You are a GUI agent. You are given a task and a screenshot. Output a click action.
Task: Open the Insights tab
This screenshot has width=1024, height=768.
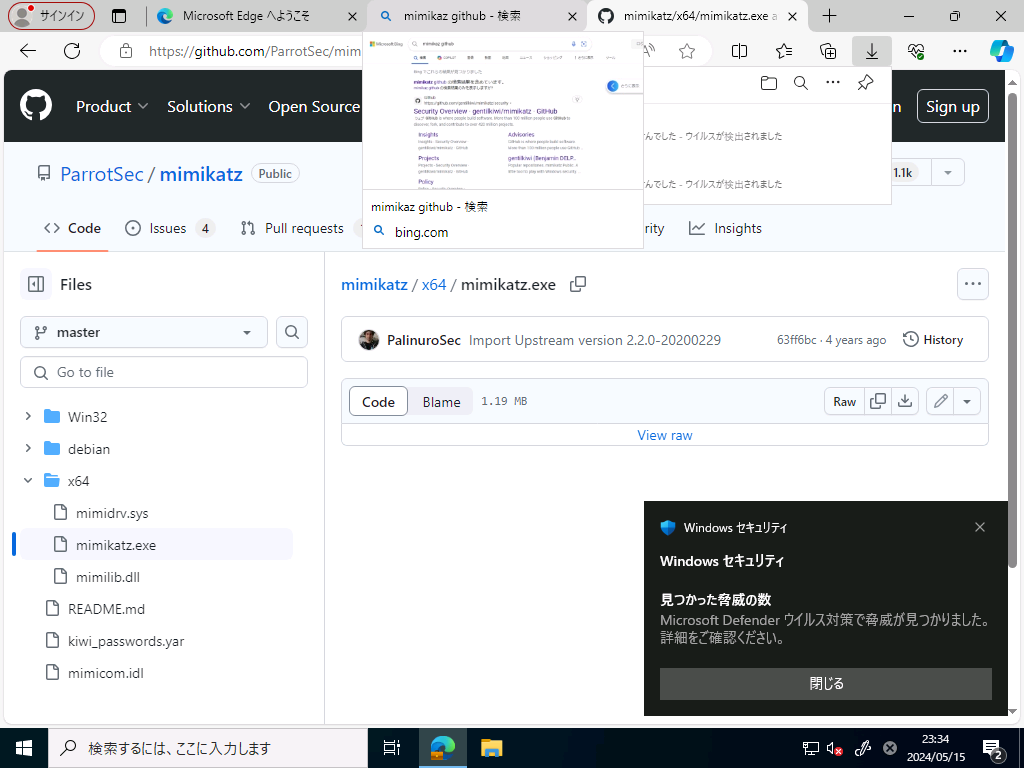tap(726, 228)
